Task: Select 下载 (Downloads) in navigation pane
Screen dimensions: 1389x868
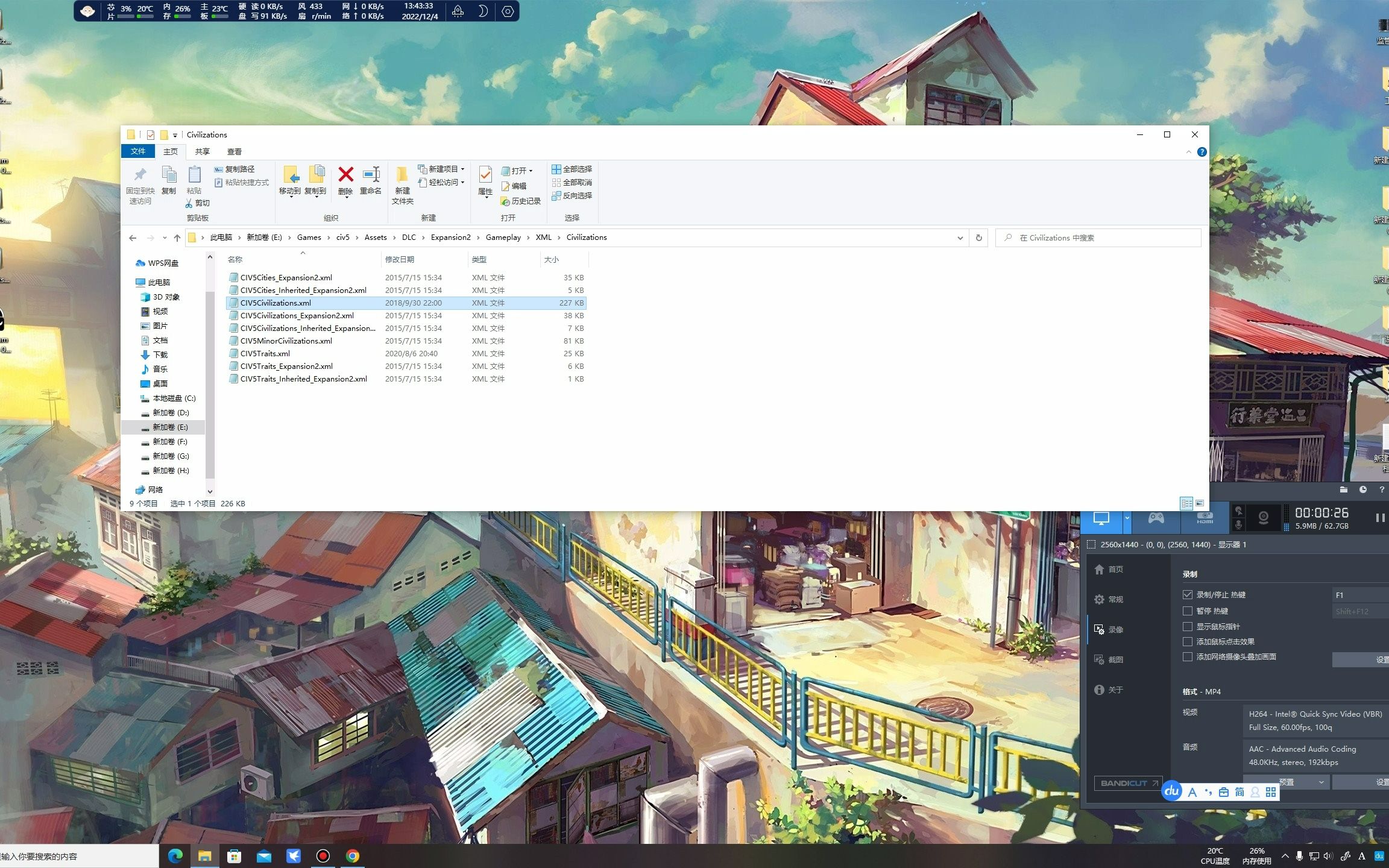Action: point(160,355)
